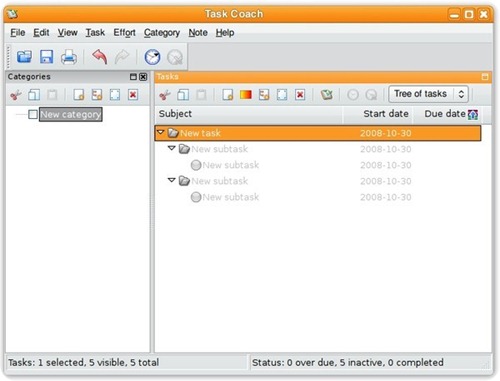This screenshot has width=500, height=381.
Task: Cut the selected task with scissors icon
Action: [165, 95]
